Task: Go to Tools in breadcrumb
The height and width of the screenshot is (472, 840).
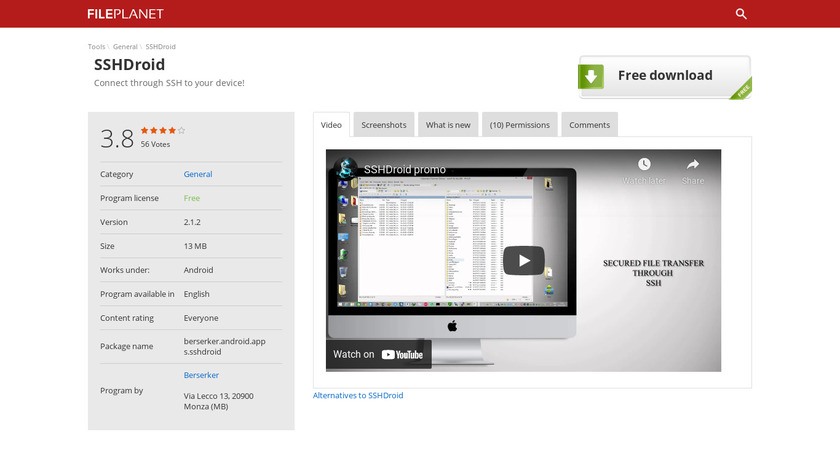Action: click(x=96, y=47)
